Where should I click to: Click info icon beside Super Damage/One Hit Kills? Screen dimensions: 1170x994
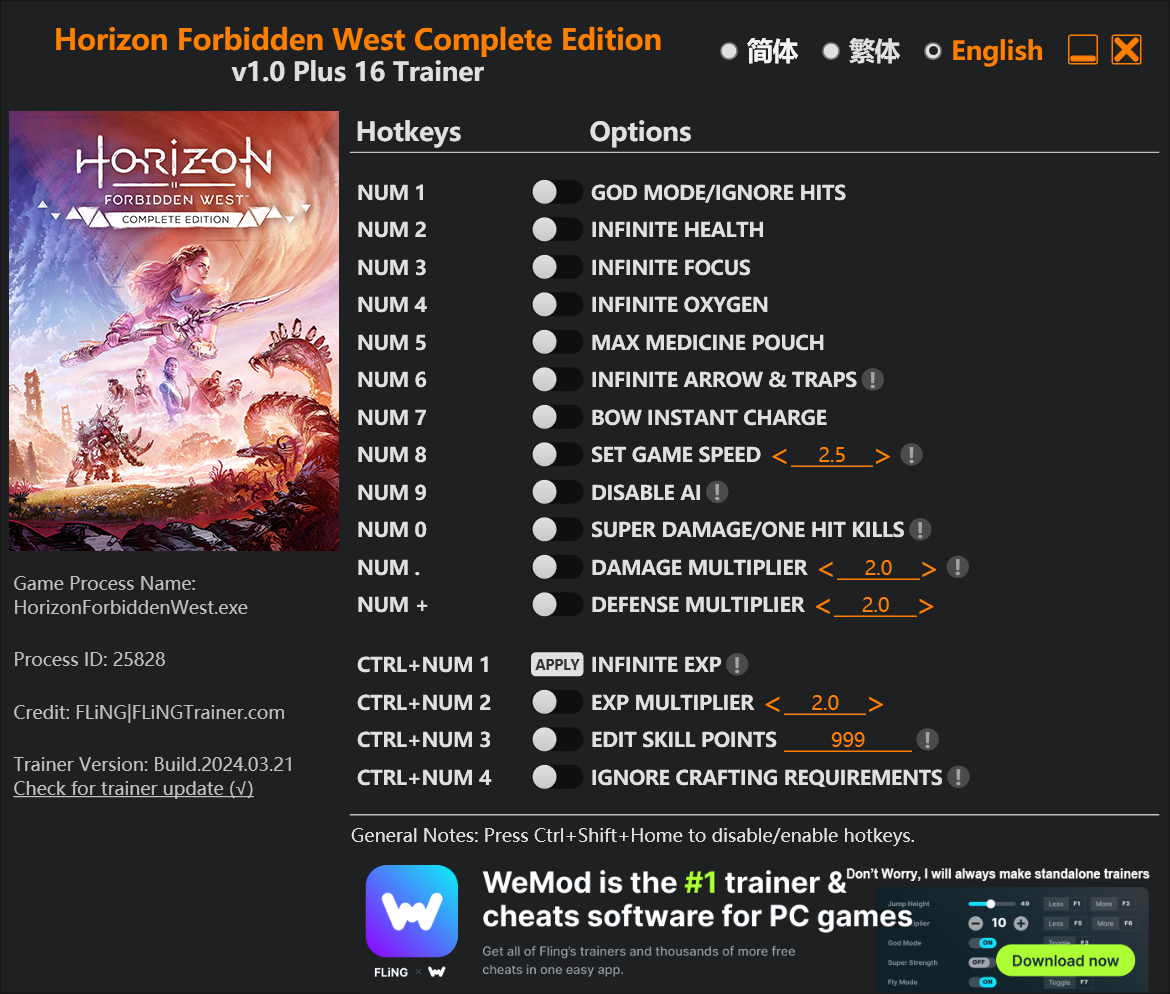[x=920, y=530]
